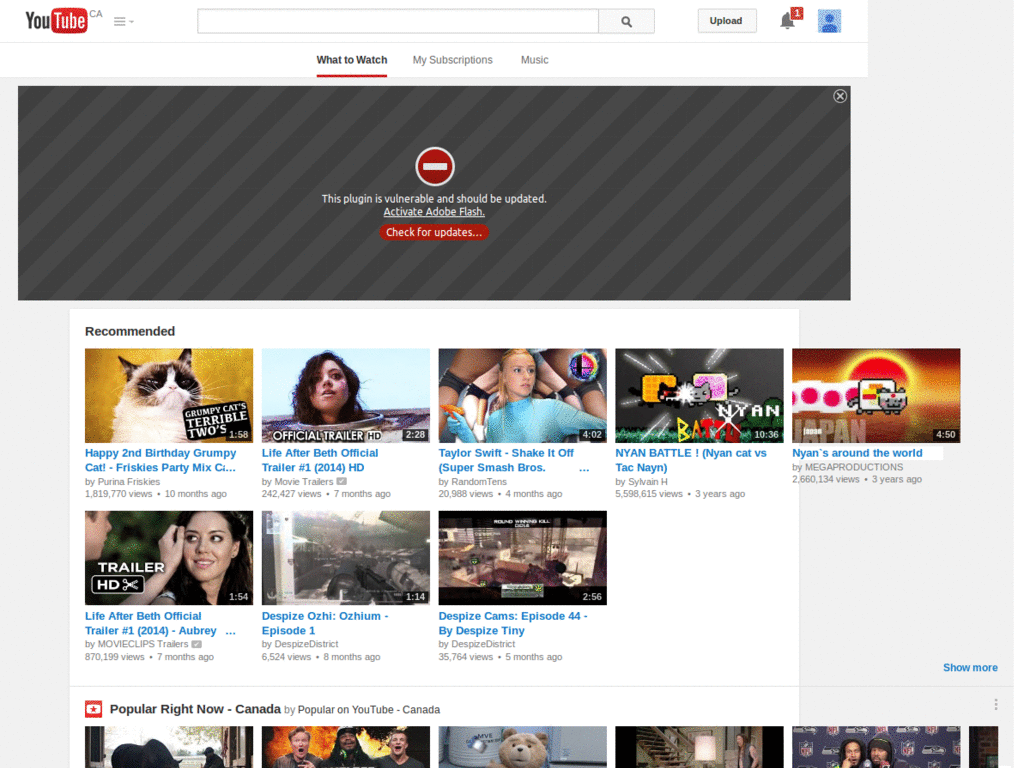Click the magnifier search button
The height and width of the screenshot is (768, 1024).
pos(626,22)
